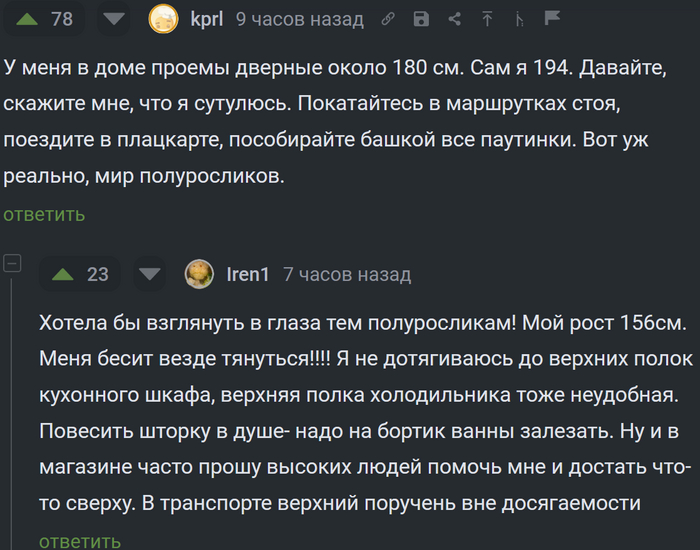Copy the comment link via chain icon

point(388,19)
